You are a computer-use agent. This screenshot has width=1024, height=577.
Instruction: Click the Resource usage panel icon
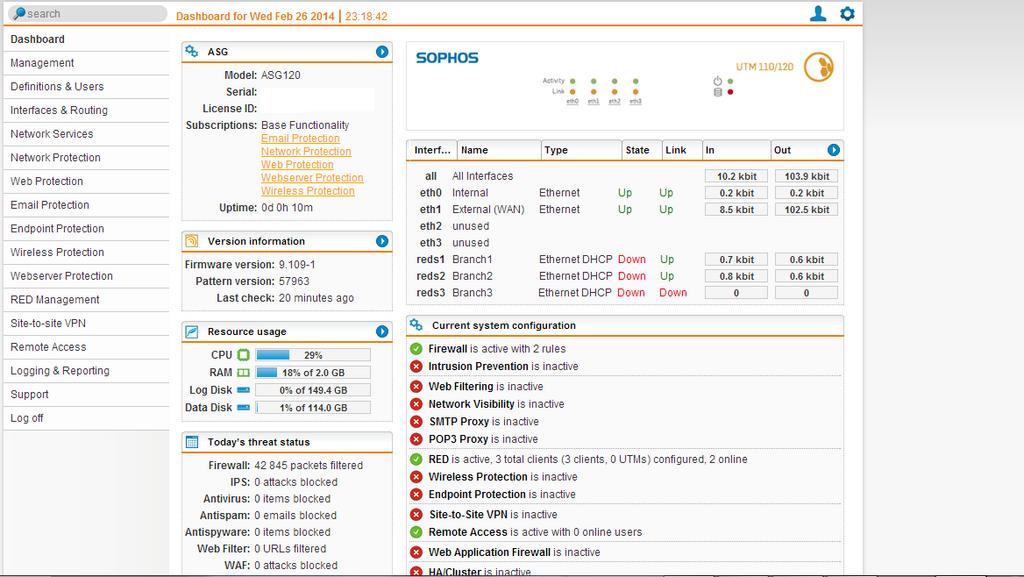click(x=191, y=332)
